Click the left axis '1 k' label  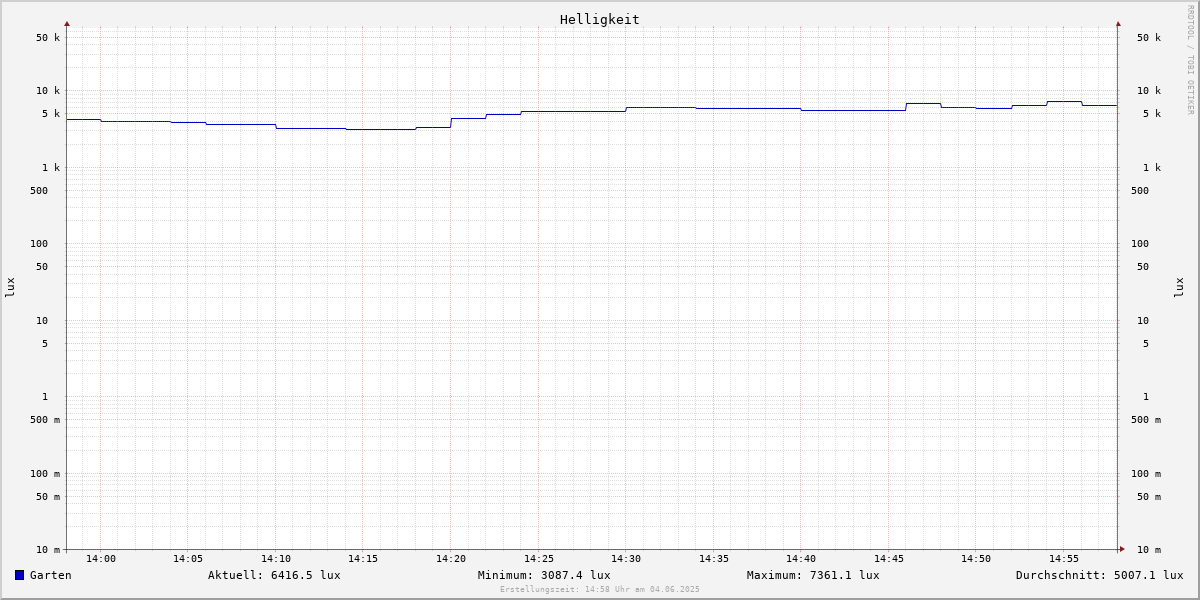click(x=51, y=168)
